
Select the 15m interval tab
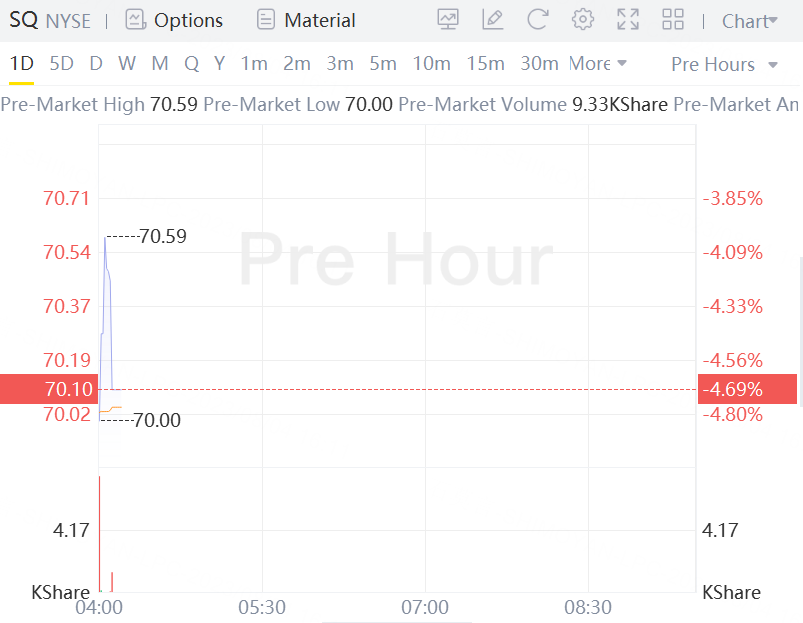(x=485, y=64)
